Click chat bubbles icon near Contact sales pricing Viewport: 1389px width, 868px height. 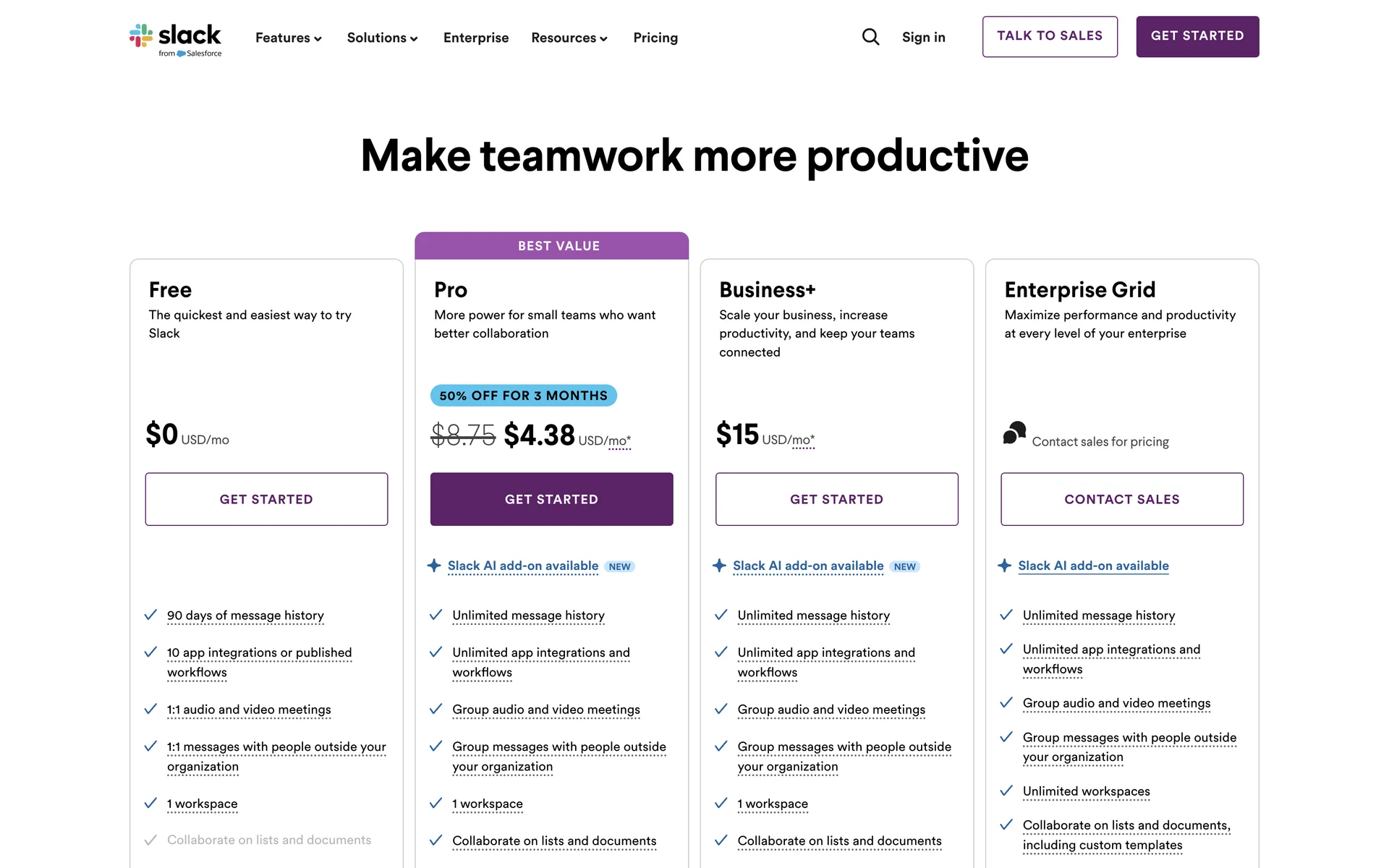pos(1014,433)
